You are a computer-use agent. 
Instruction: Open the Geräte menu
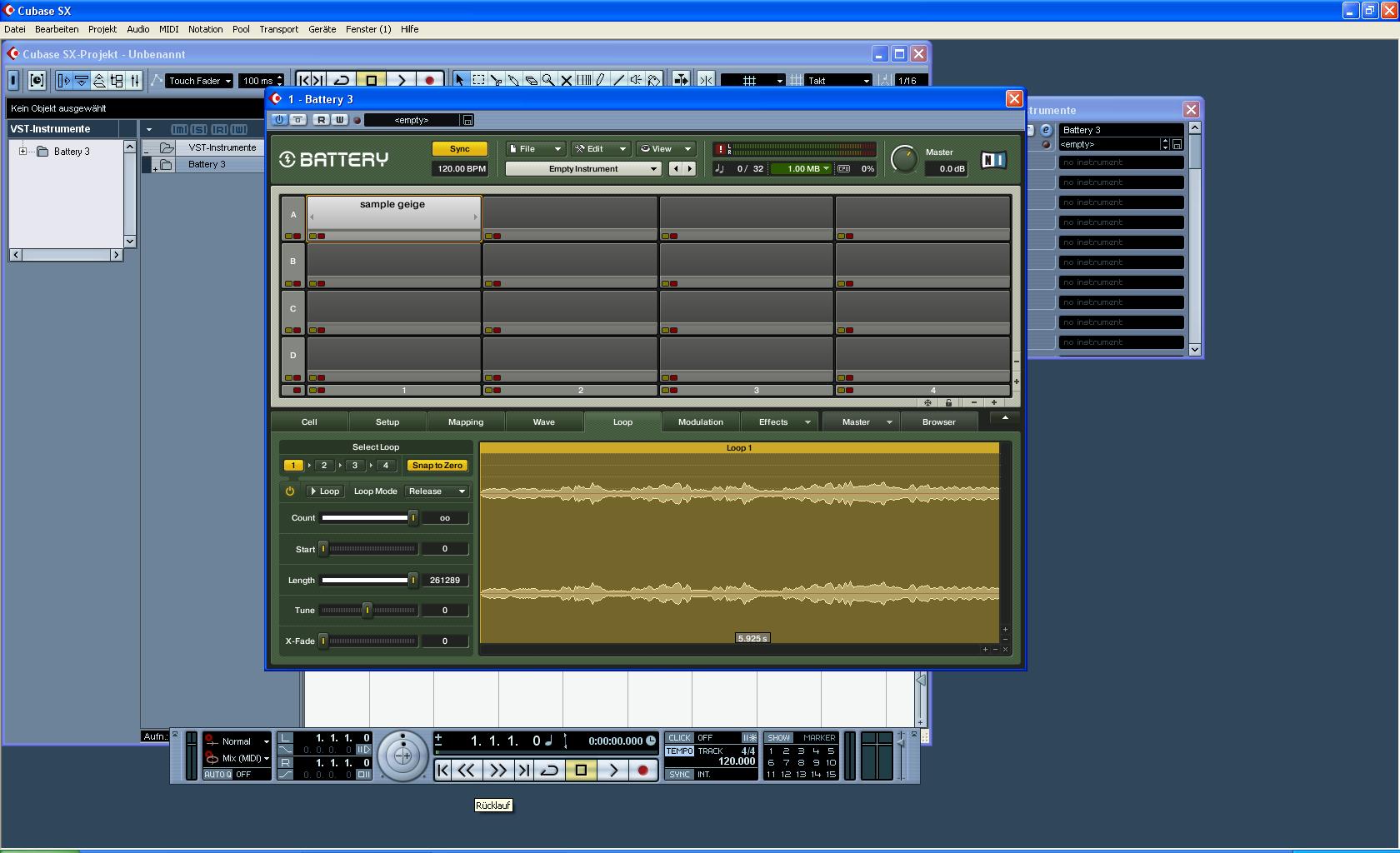322,29
